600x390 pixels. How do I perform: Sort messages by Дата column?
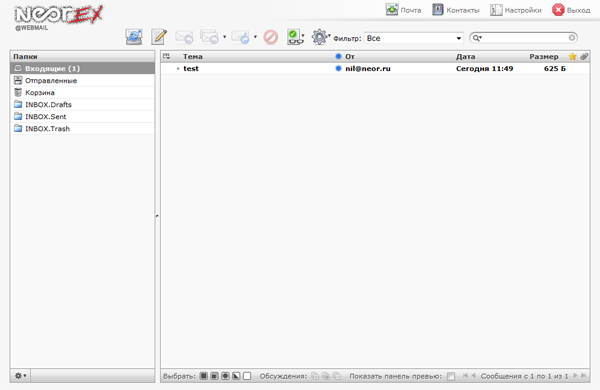coord(465,57)
